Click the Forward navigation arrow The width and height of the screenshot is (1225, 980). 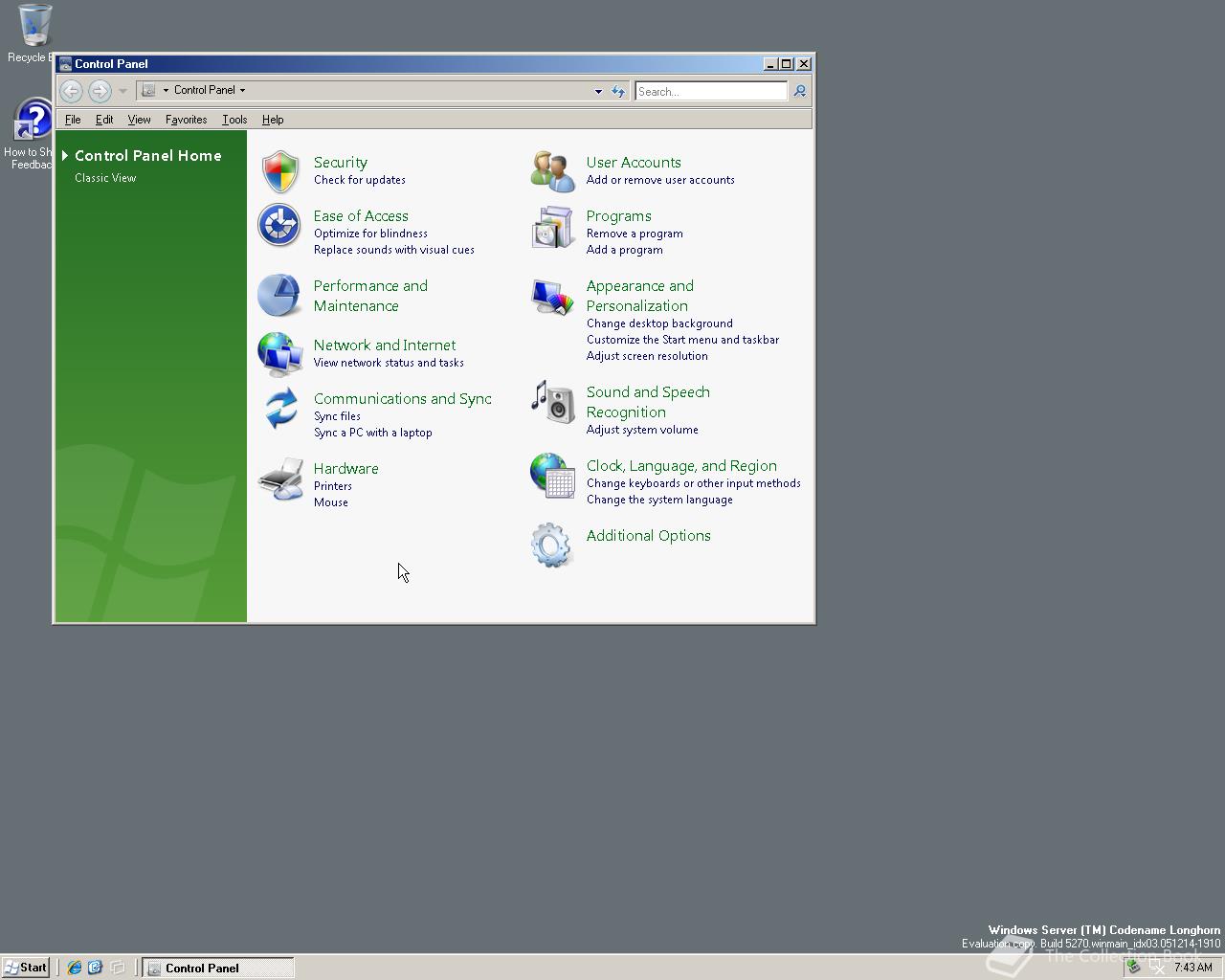(x=100, y=91)
